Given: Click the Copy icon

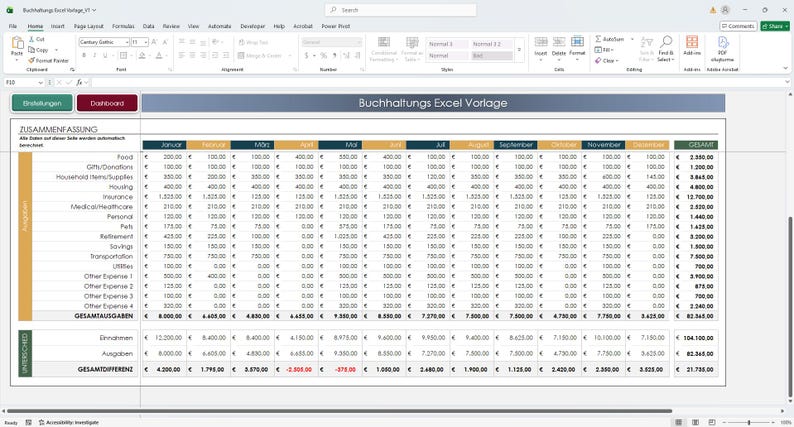Looking at the screenshot, I should coord(31,50).
